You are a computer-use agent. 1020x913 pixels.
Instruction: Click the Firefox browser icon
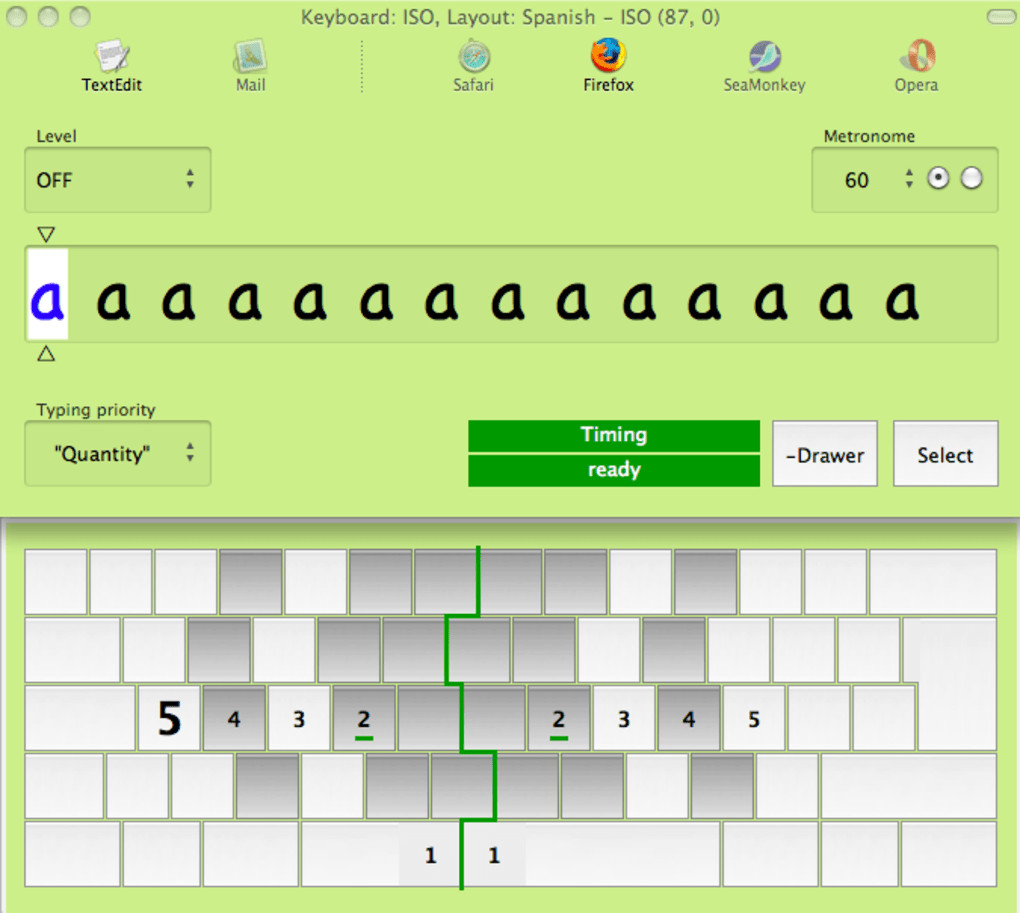click(608, 55)
